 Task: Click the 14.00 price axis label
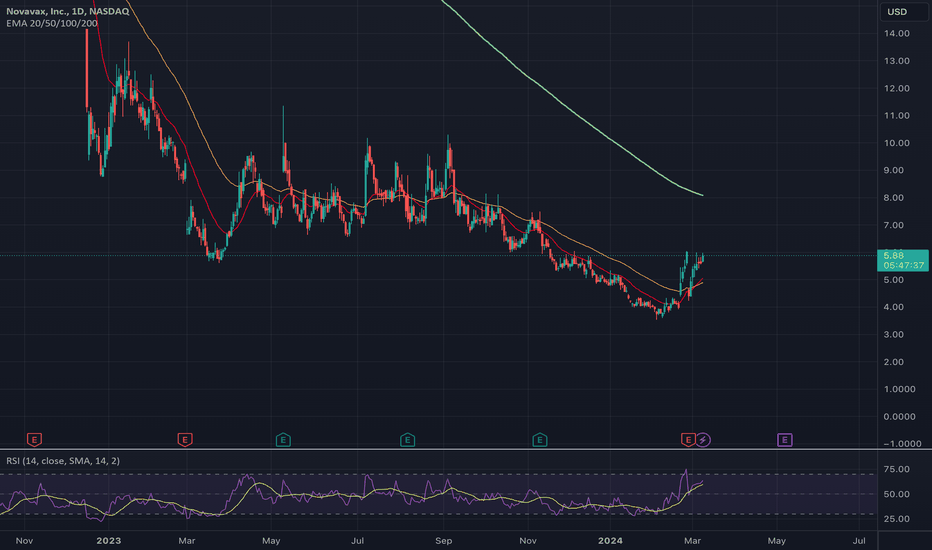pyautogui.click(x=896, y=33)
